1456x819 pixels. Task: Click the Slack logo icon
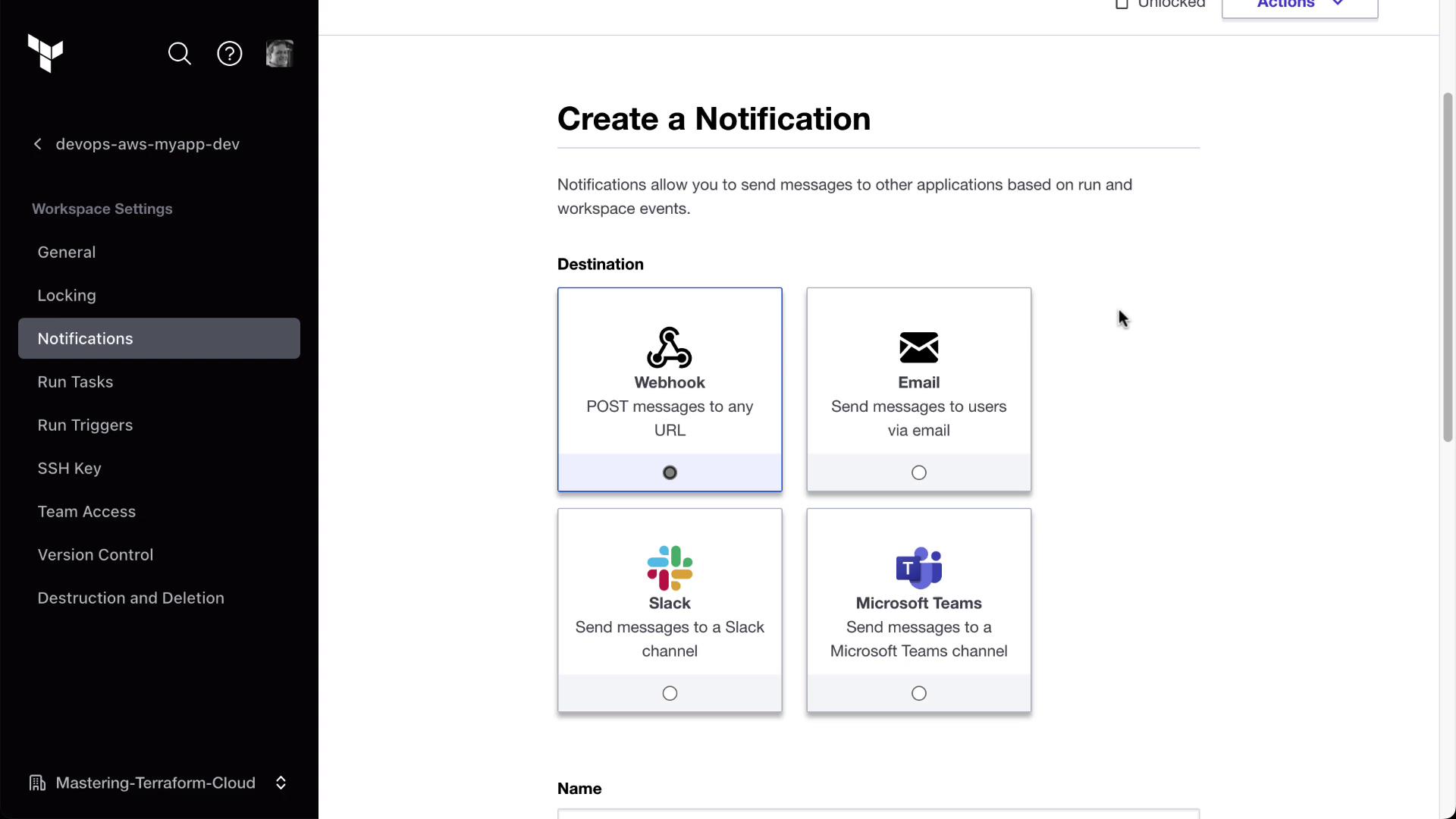(x=670, y=568)
